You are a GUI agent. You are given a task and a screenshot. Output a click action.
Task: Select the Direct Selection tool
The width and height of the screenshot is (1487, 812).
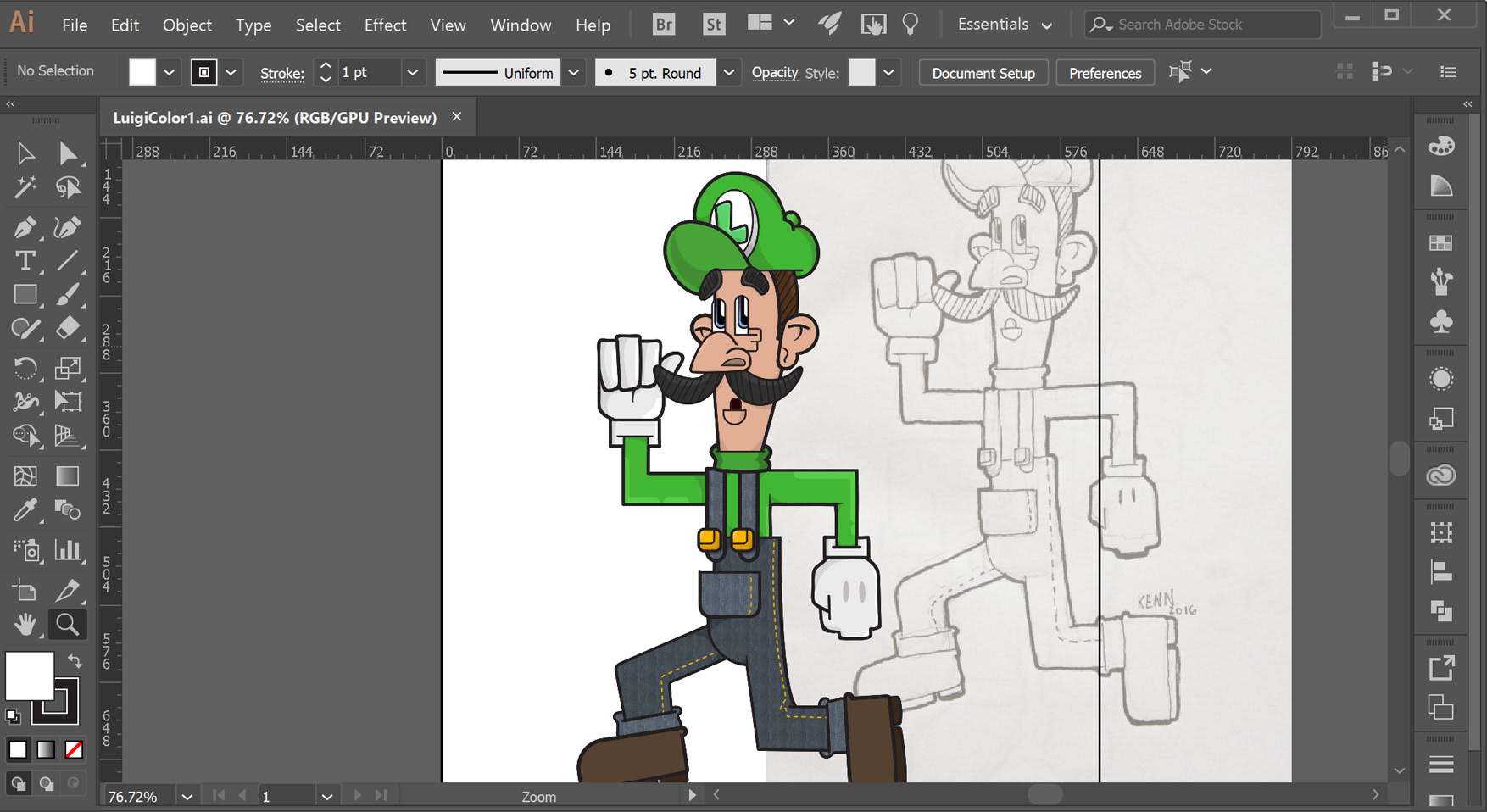click(68, 153)
